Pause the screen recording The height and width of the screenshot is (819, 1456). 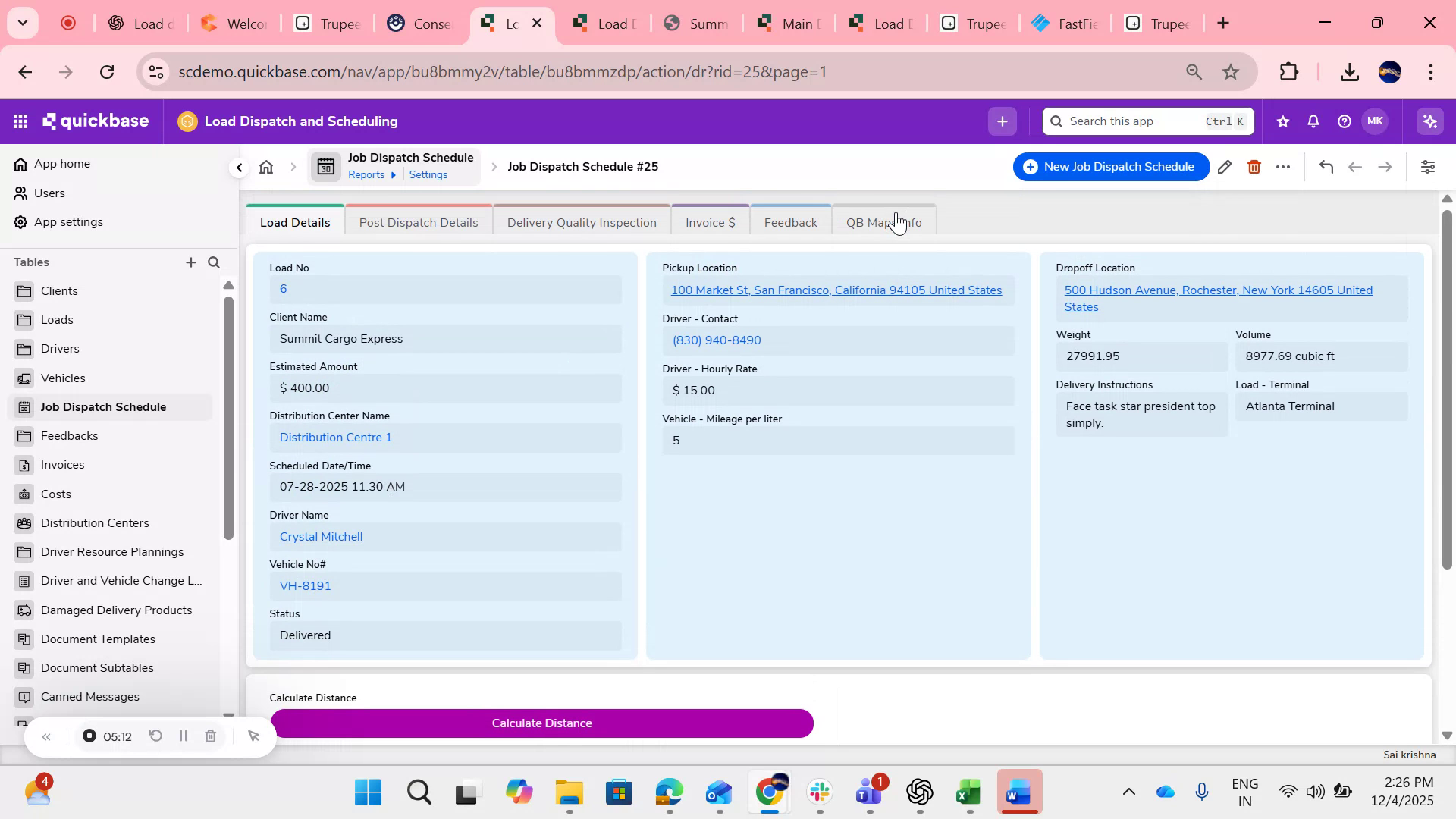point(183,736)
